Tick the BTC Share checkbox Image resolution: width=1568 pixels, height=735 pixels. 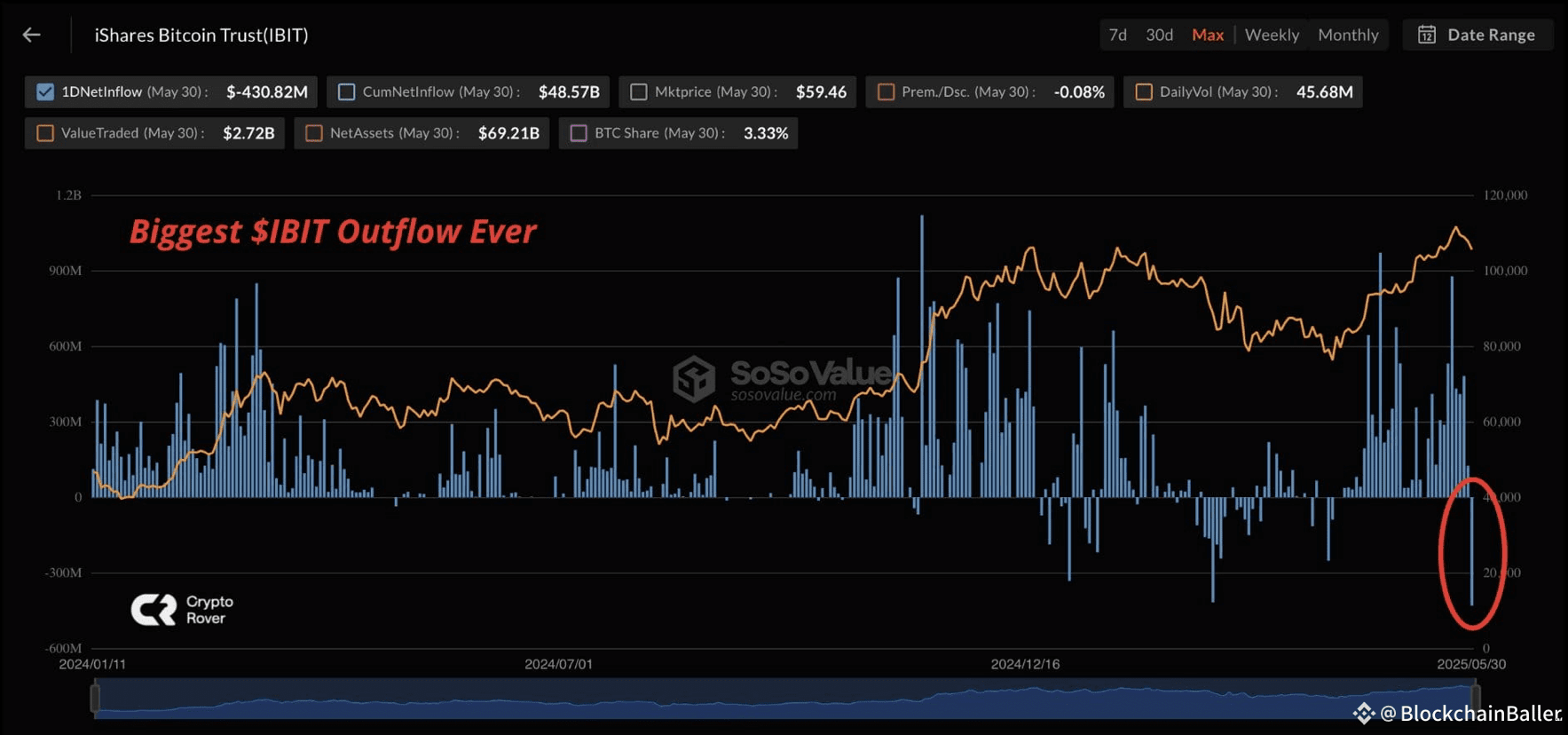tap(579, 133)
